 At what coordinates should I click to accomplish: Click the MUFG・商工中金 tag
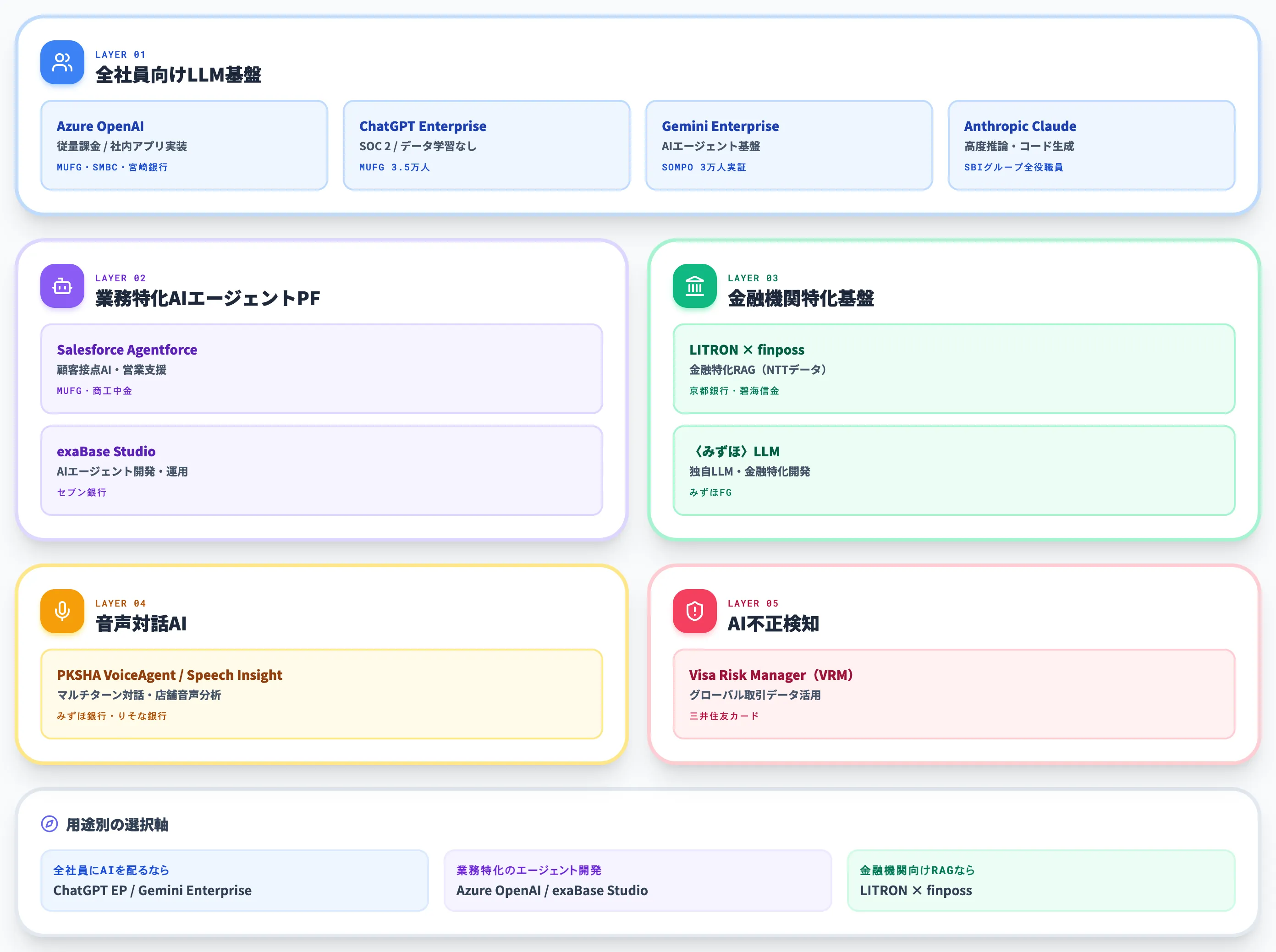pyautogui.click(x=94, y=391)
